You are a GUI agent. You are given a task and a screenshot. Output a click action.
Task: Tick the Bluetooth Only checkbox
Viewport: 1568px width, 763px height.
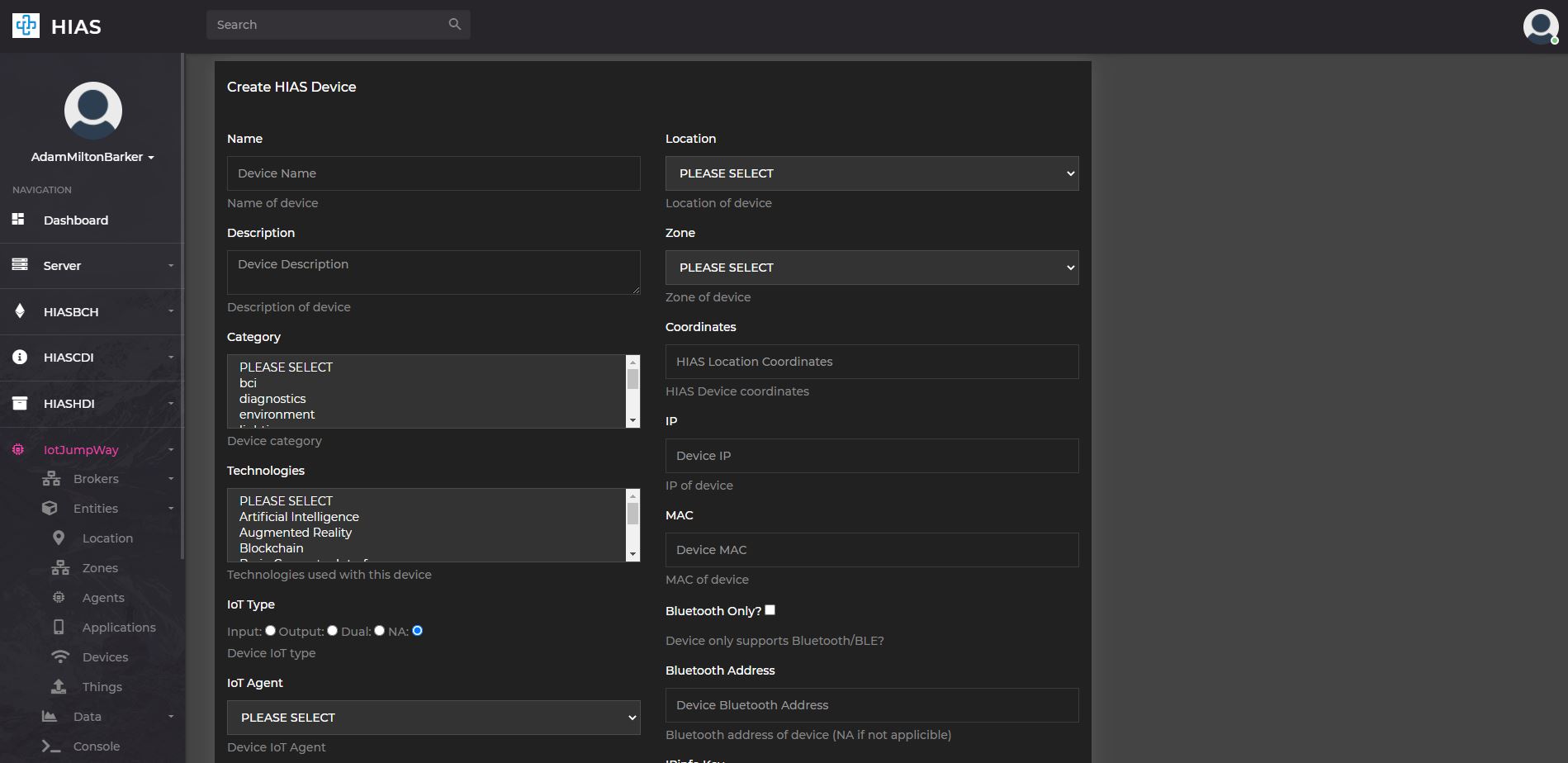(x=770, y=610)
